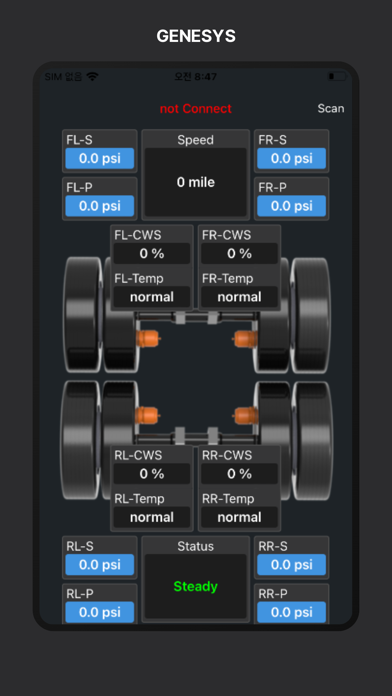Select the FL-P 0.0 psi value
The height and width of the screenshot is (696, 392).
pos(99,206)
